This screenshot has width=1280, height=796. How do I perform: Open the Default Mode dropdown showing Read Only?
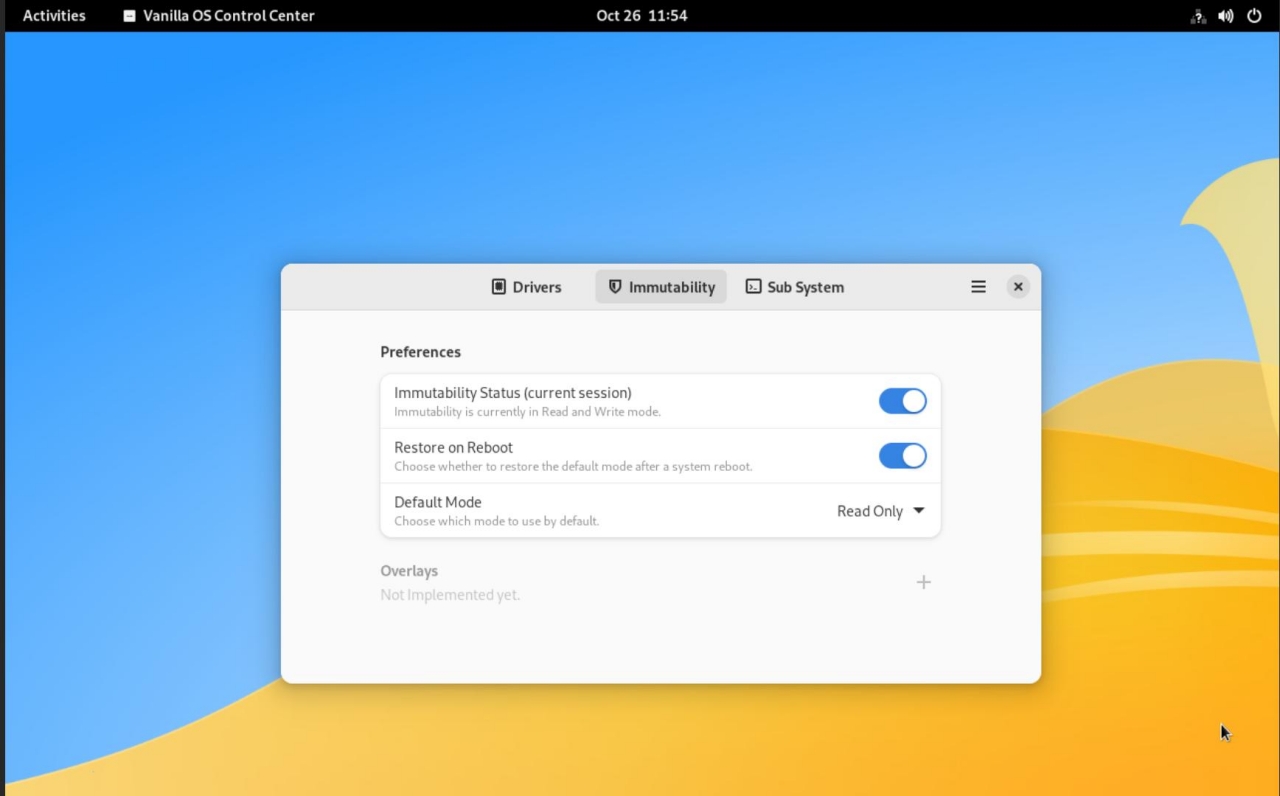(880, 511)
